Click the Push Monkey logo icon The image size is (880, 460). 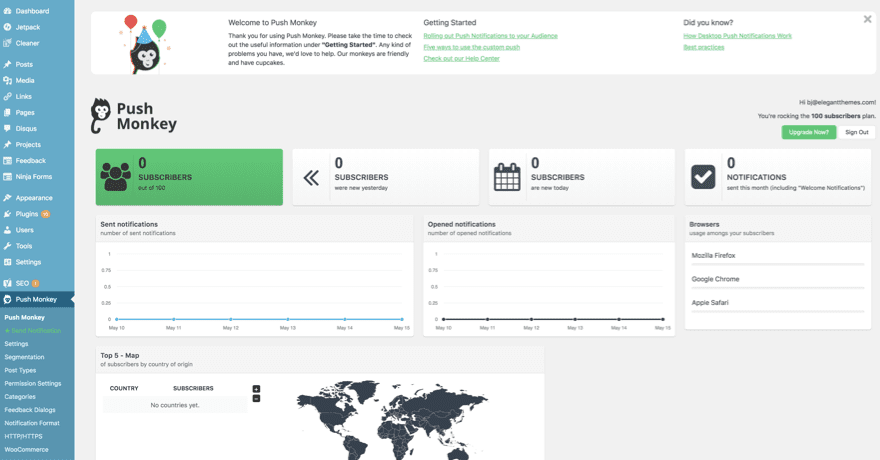(100, 116)
